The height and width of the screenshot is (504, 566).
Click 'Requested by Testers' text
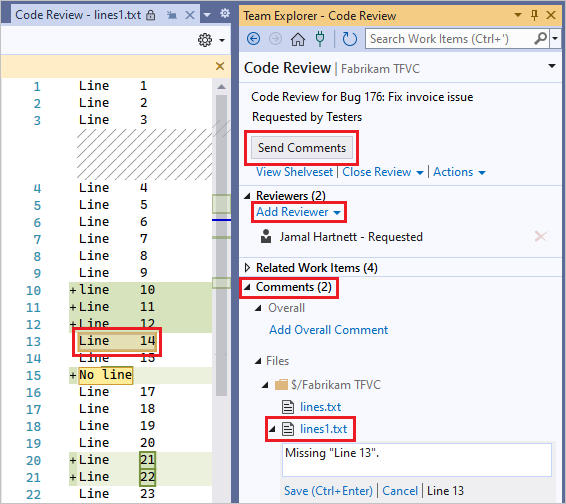pyautogui.click(x=307, y=117)
